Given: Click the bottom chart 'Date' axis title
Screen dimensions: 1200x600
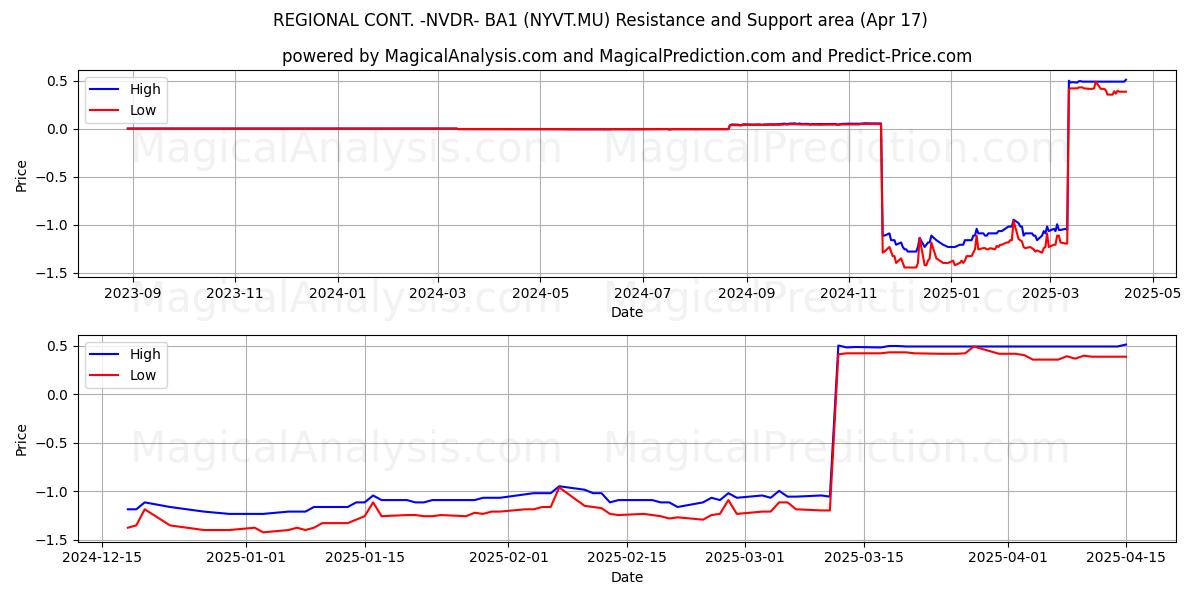Looking at the screenshot, I should pos(627,577).
